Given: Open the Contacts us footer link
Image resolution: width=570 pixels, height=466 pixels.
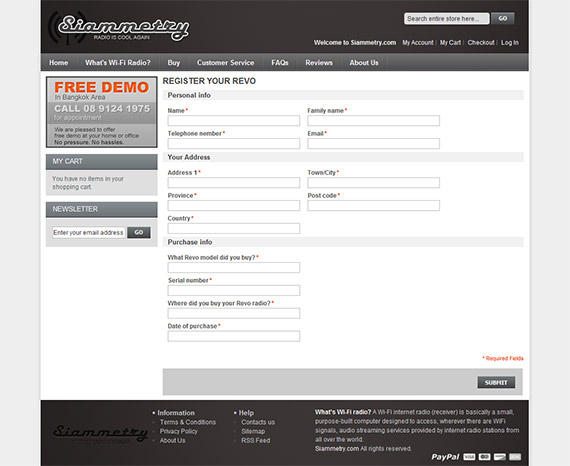Looking at the screenshot, I should click(x=258, y=422).
